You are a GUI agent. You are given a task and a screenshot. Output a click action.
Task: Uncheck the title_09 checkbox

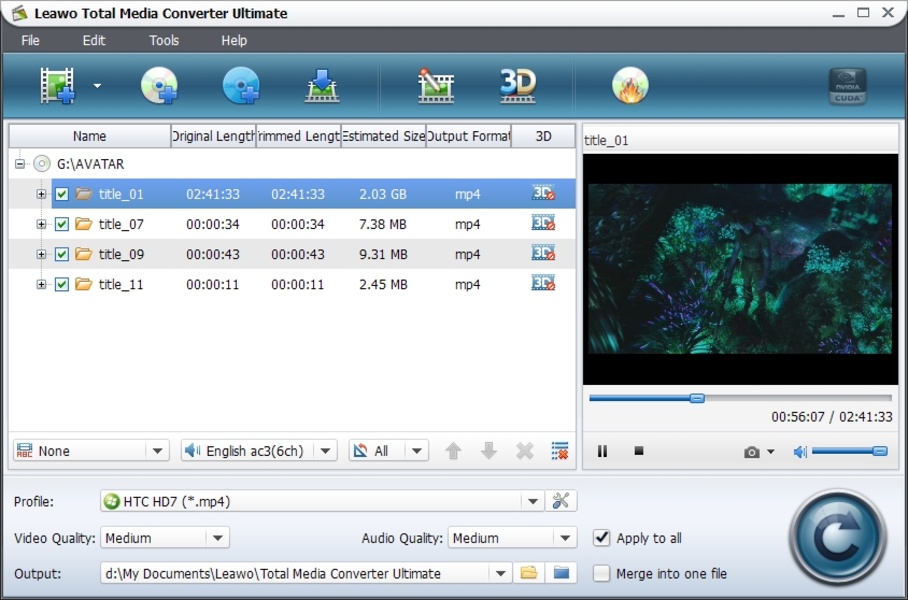coord(62,254)
